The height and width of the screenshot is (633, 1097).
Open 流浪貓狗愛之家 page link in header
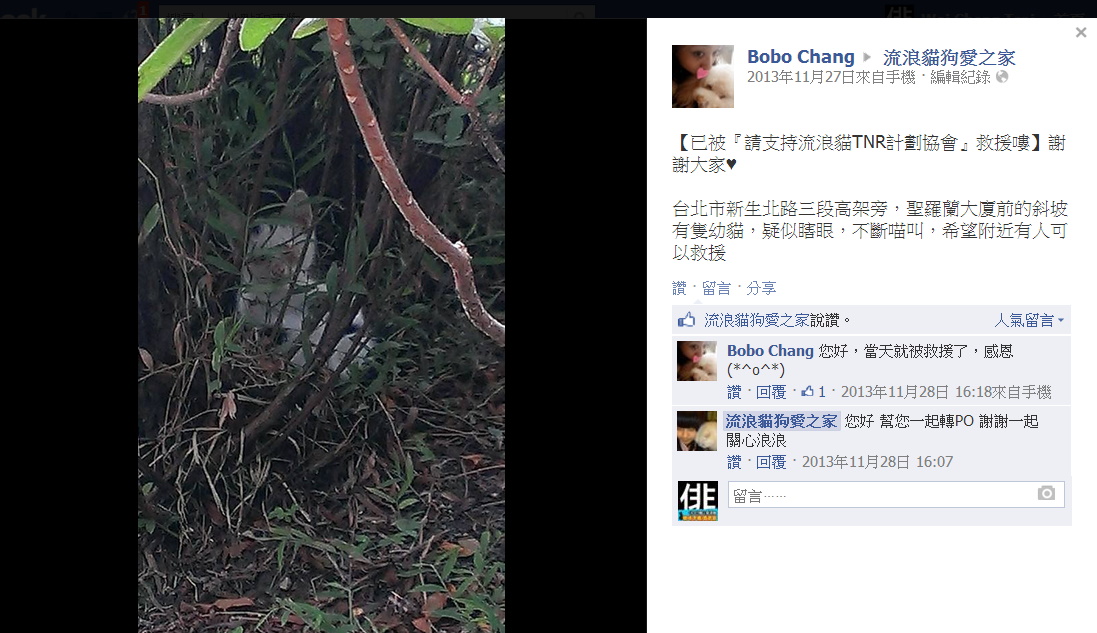(x=949, y=57)
